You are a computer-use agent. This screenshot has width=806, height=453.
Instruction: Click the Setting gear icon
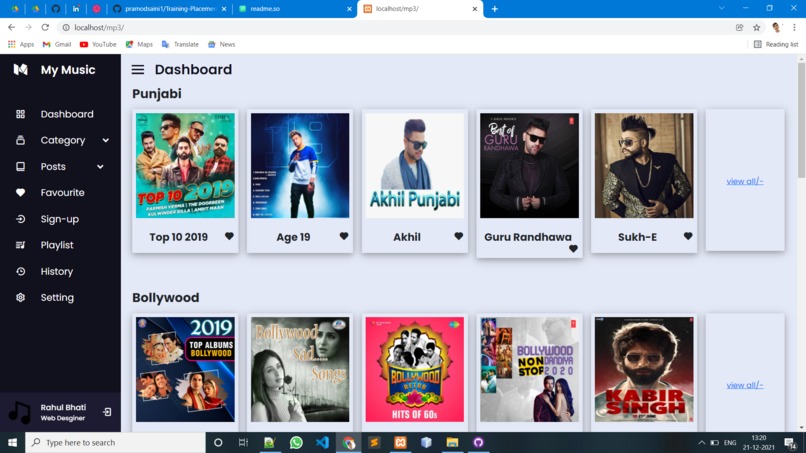(20, 297)
